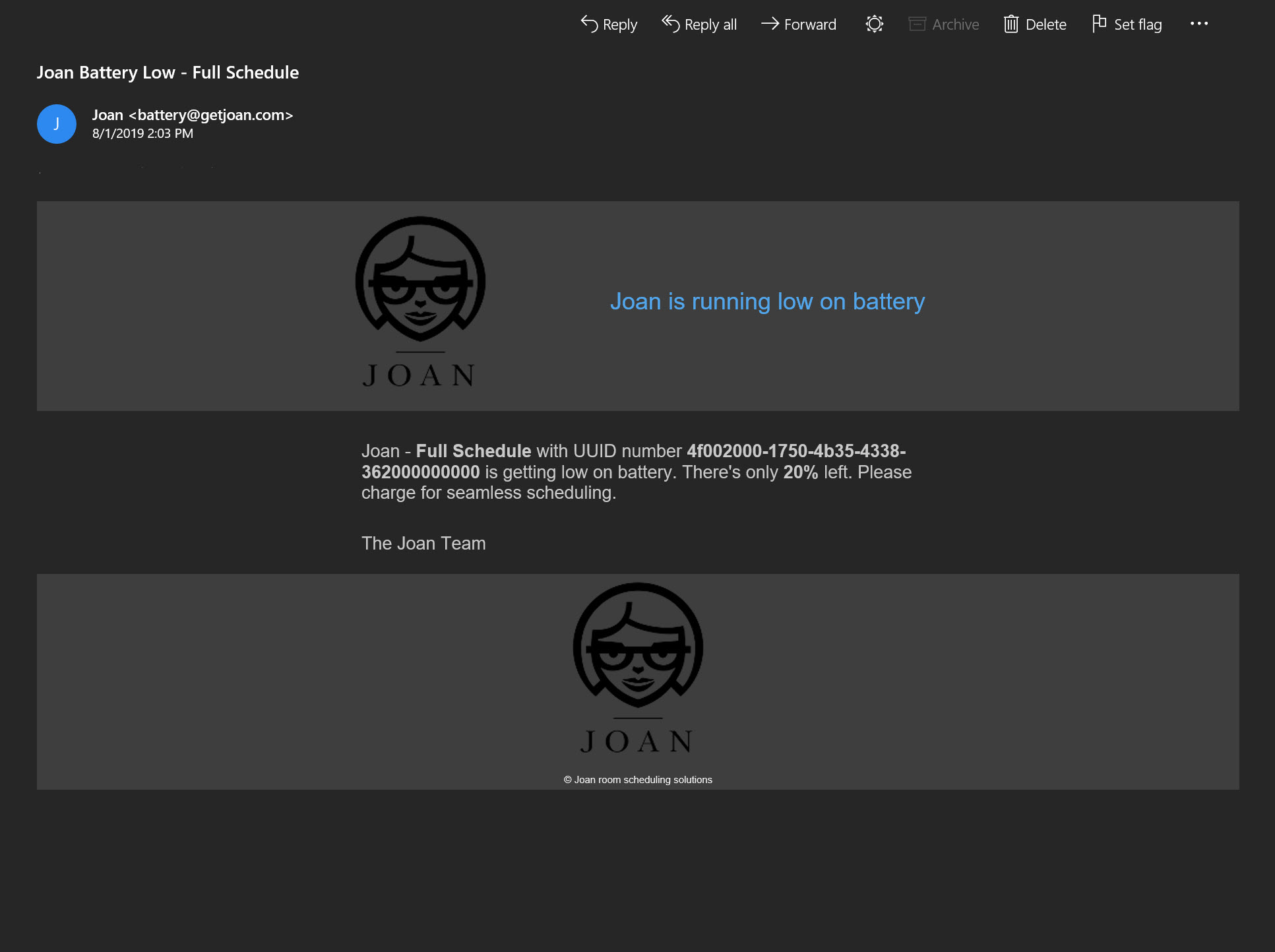Viewport: 1275px width, 952px height.
Task: Click the sender avatar circle J
Action: pos(57,124)
